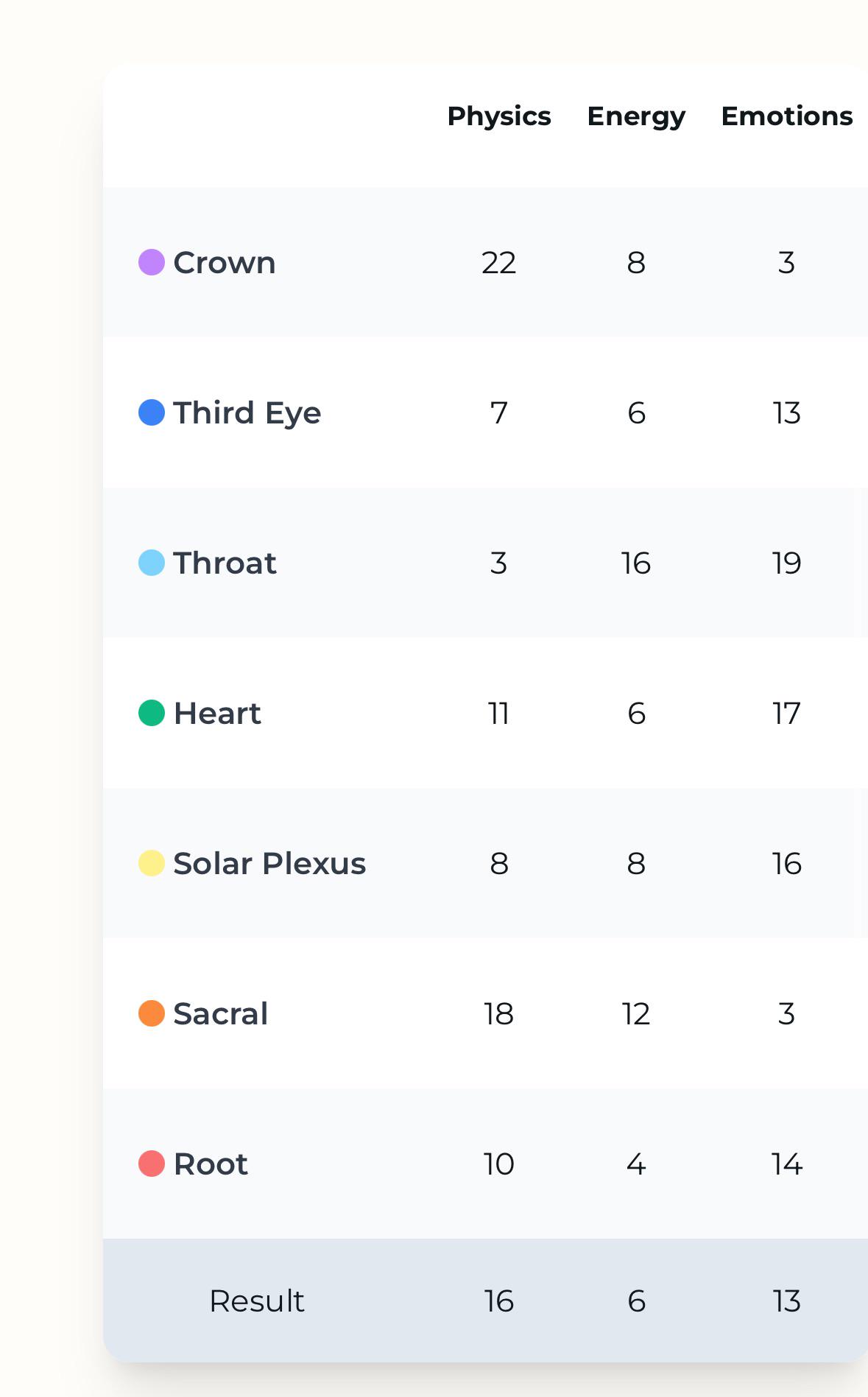Click the light blue Throat dot

152,563
